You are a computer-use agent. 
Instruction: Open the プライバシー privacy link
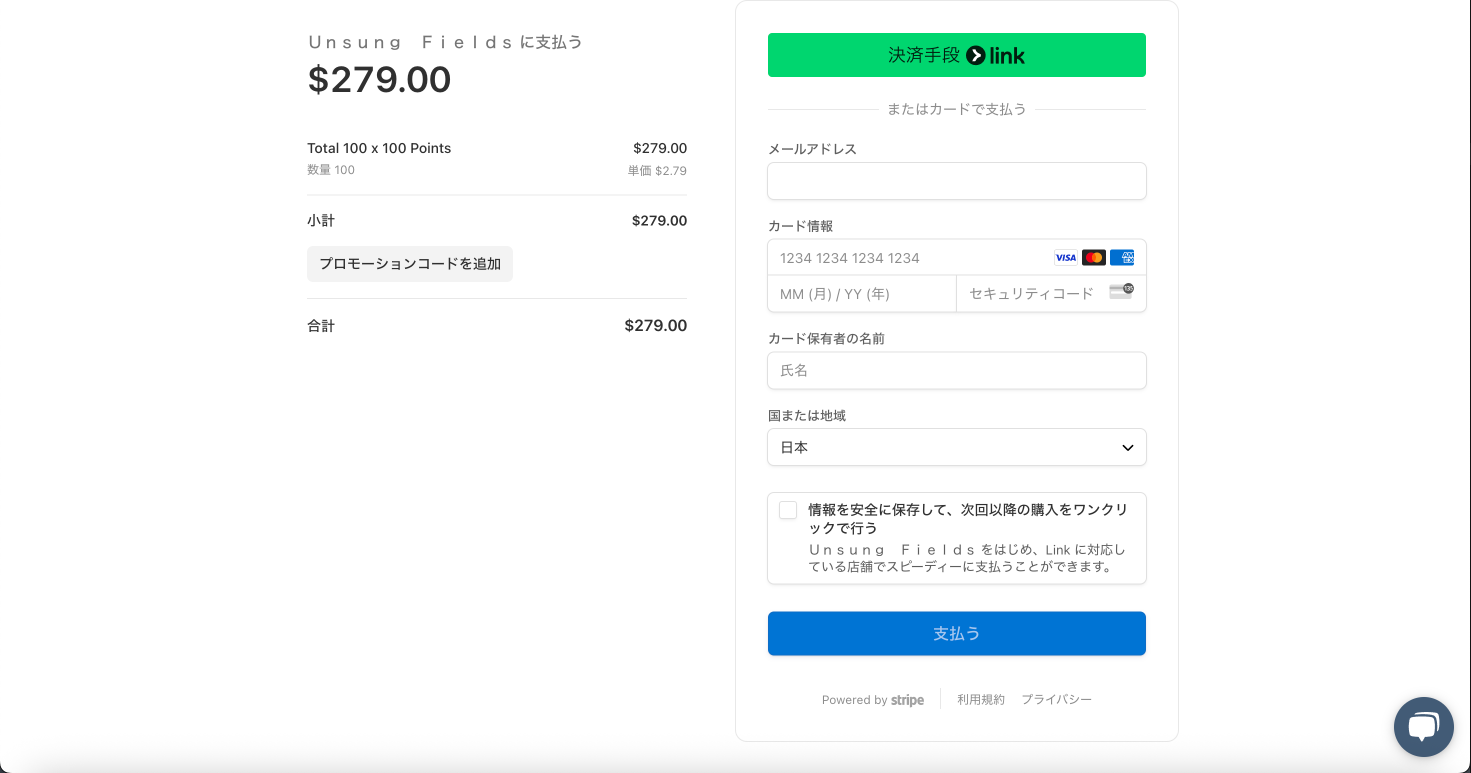click(x=1057, y=699)
